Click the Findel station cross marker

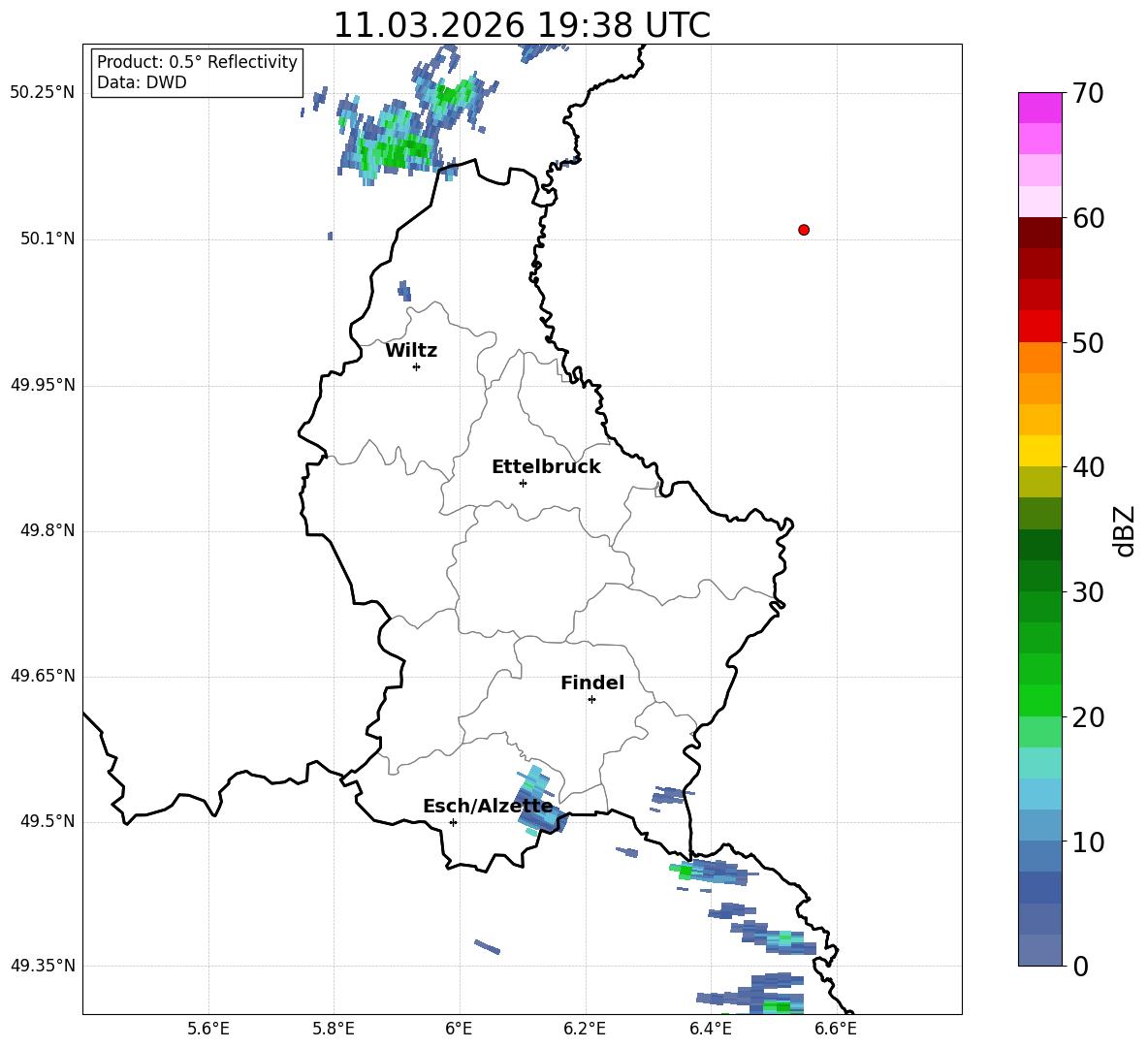click(x=591, y=700)
